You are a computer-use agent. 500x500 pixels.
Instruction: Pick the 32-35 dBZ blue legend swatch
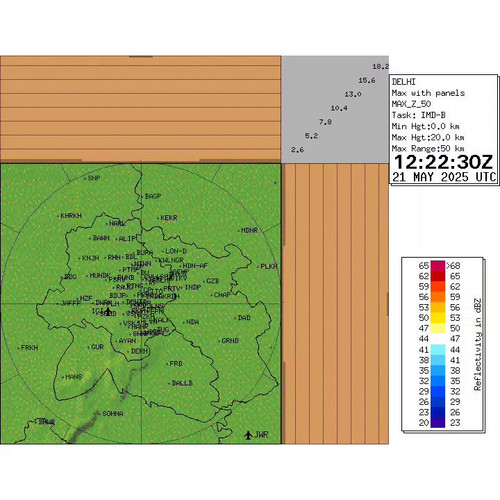(x=438, y=381)
